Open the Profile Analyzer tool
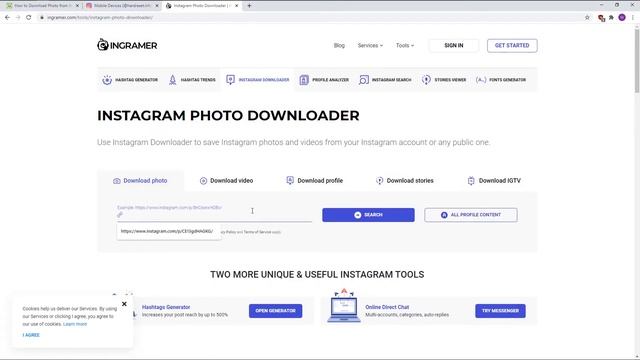Screen dimensions: 640x360 click(x=324, y=80)
